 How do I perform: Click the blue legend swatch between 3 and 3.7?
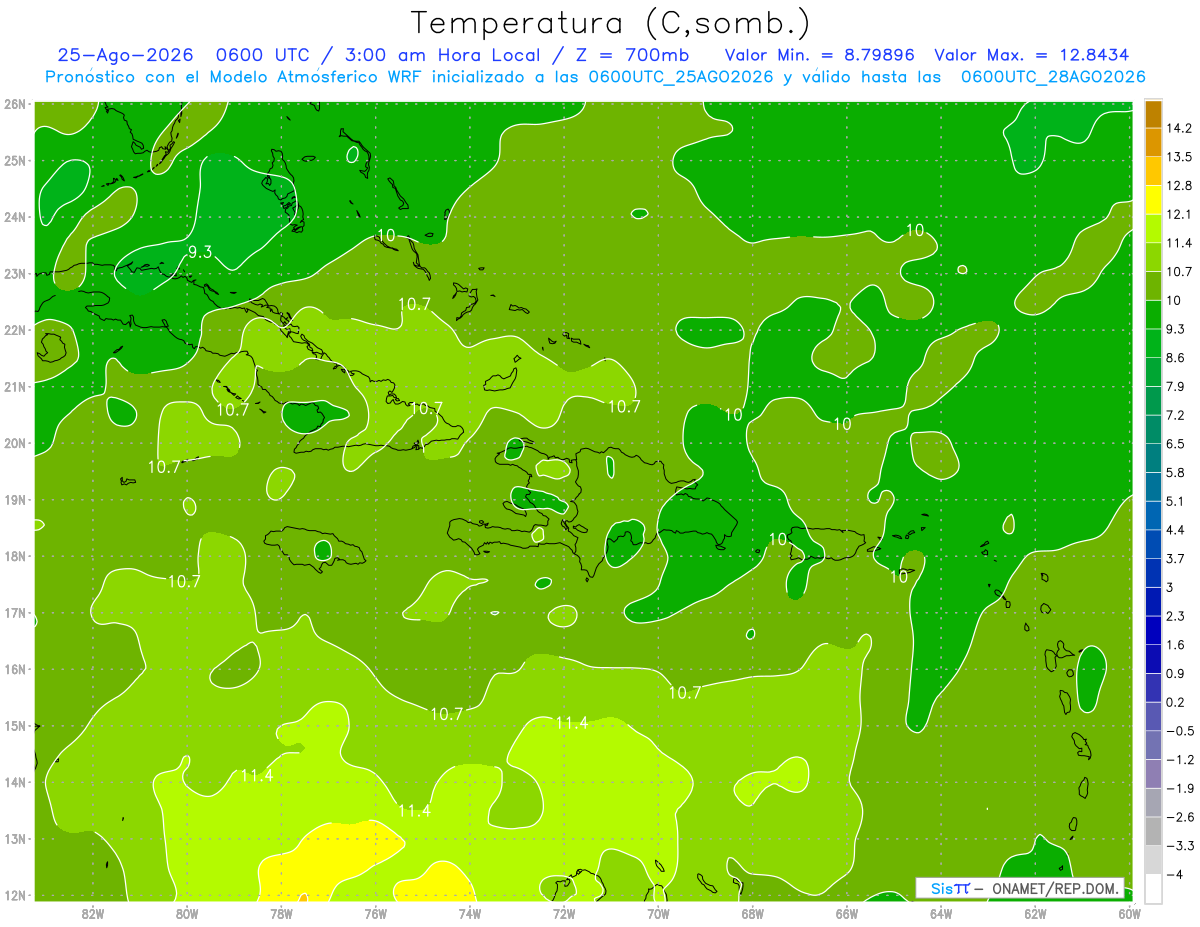pyautogui.click(x=1153, y=572)
